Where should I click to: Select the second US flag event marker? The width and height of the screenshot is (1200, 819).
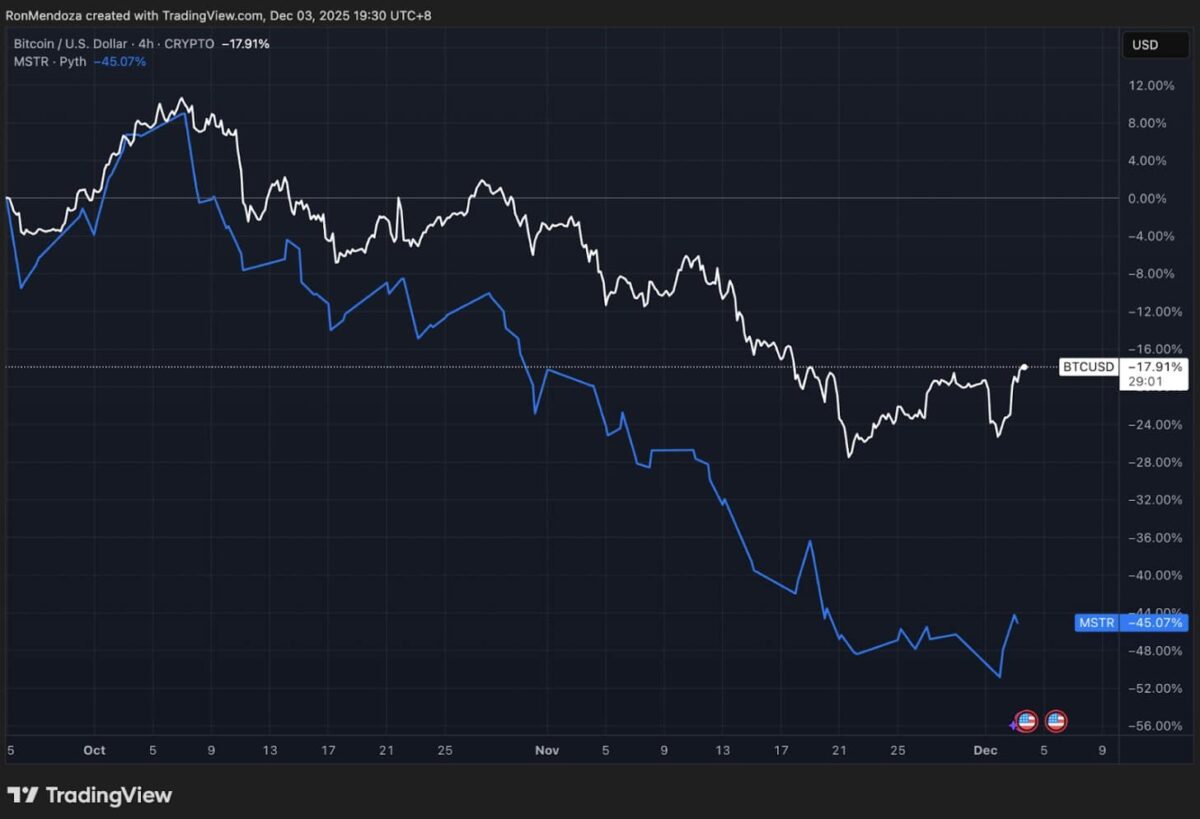[1057, 720]
